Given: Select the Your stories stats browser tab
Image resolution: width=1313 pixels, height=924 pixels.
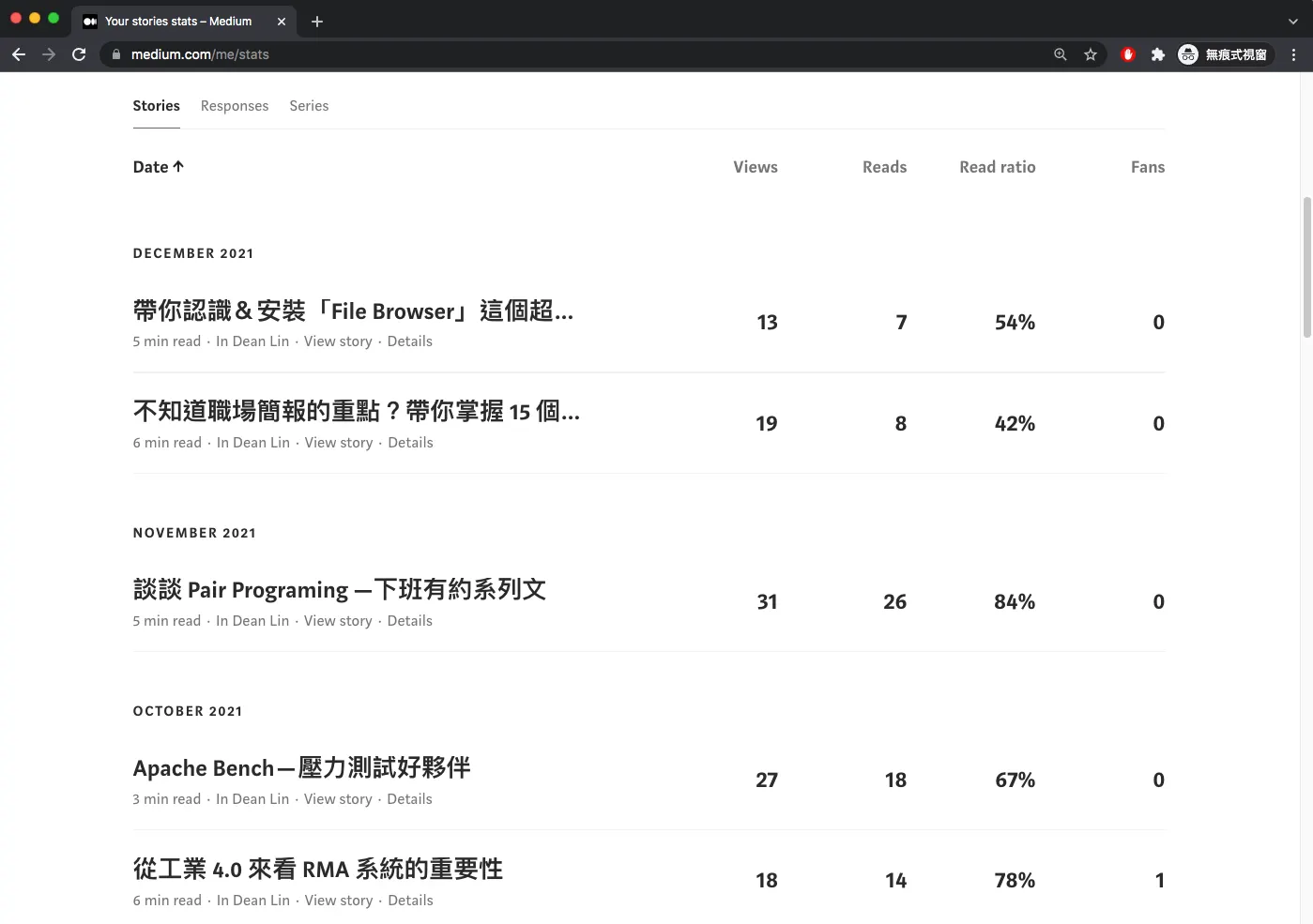Looking at the screenshot, I should [x=184, y=21].
